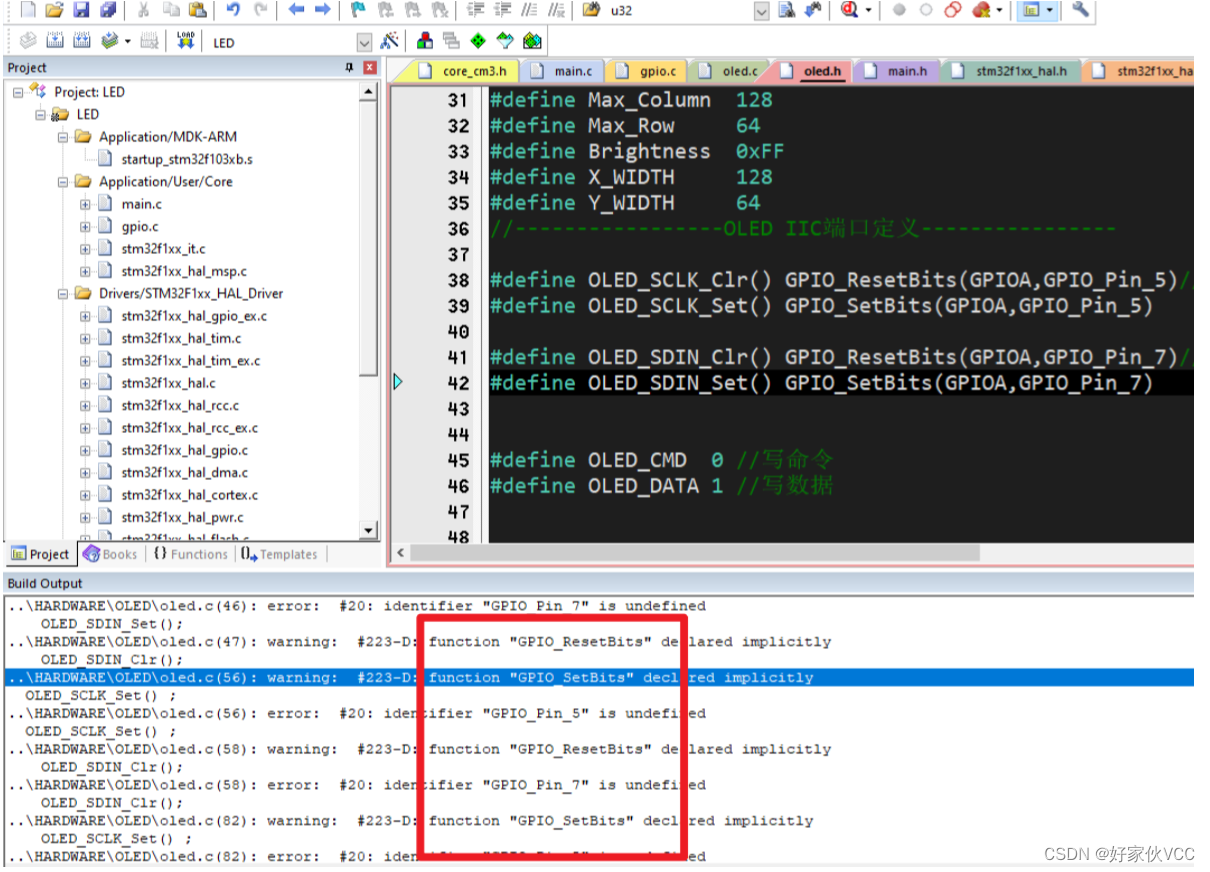
Task: Expand the main.c tree node
Action: coord(86,204)
